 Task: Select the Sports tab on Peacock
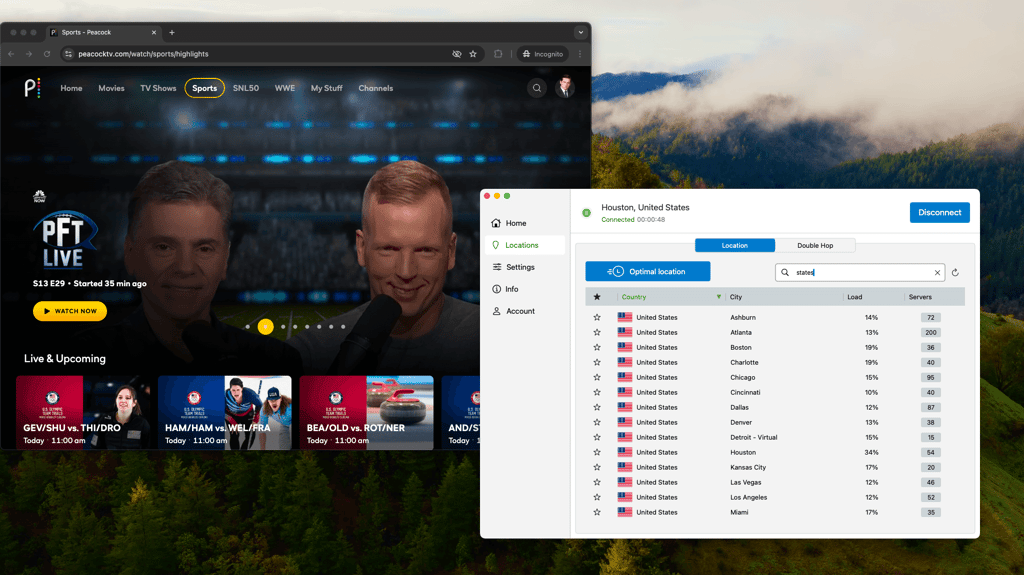[x=204, y=88]
